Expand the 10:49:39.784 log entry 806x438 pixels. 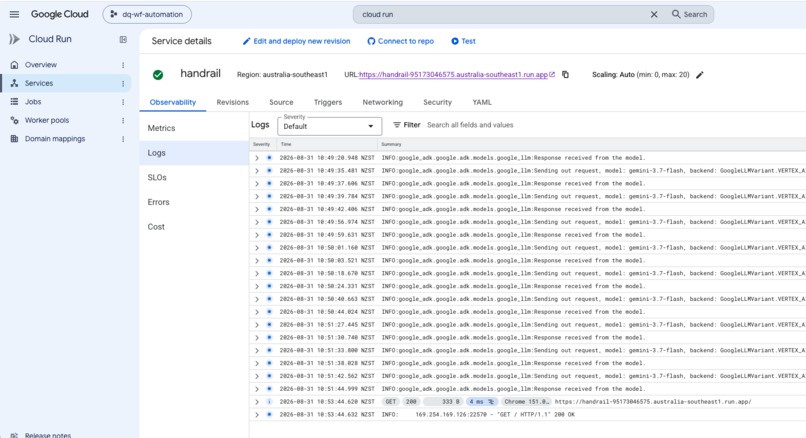coord(257,196)
